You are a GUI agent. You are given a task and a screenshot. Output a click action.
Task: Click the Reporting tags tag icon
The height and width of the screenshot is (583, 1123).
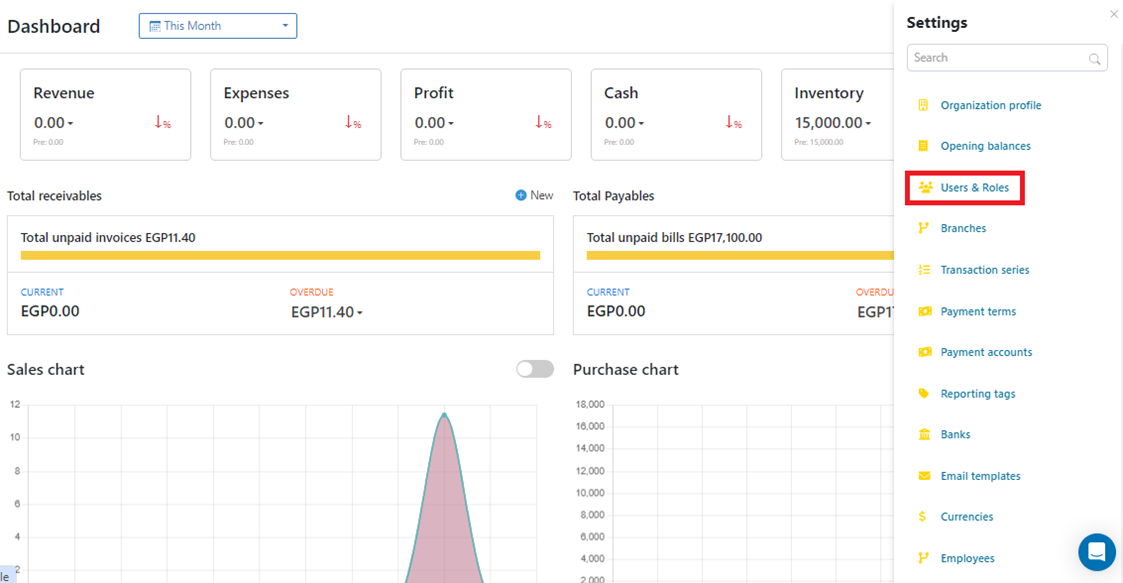click(x=923, y=394)
